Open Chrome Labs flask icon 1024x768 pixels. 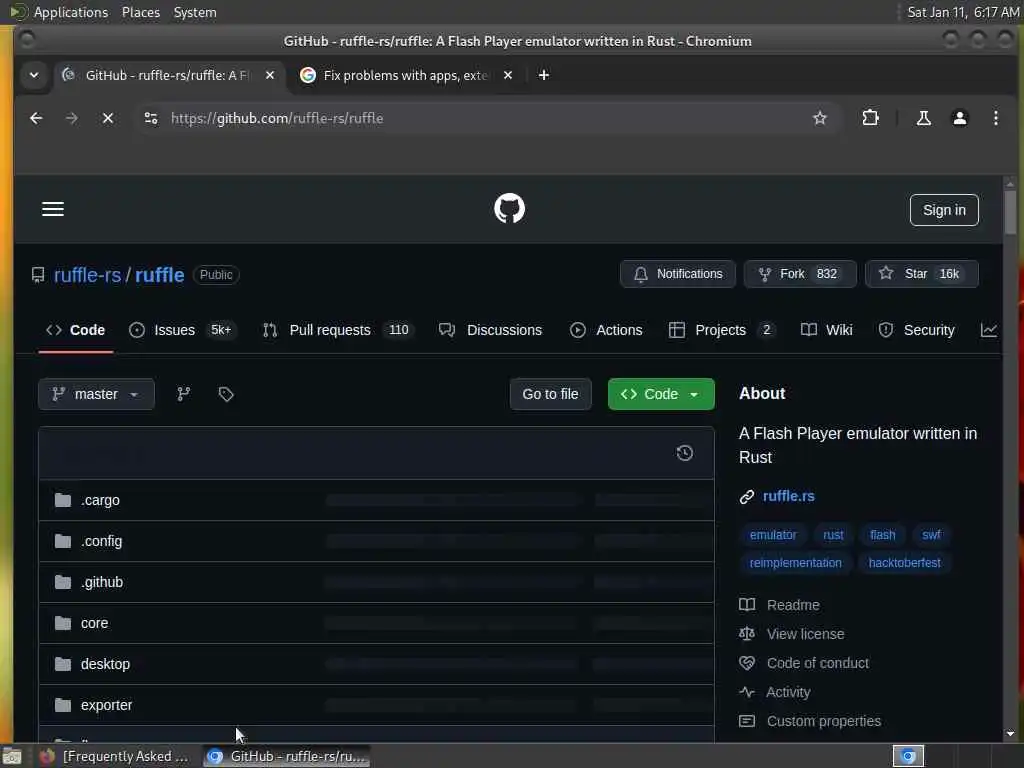pyautogui.click(x=923, y=118)
